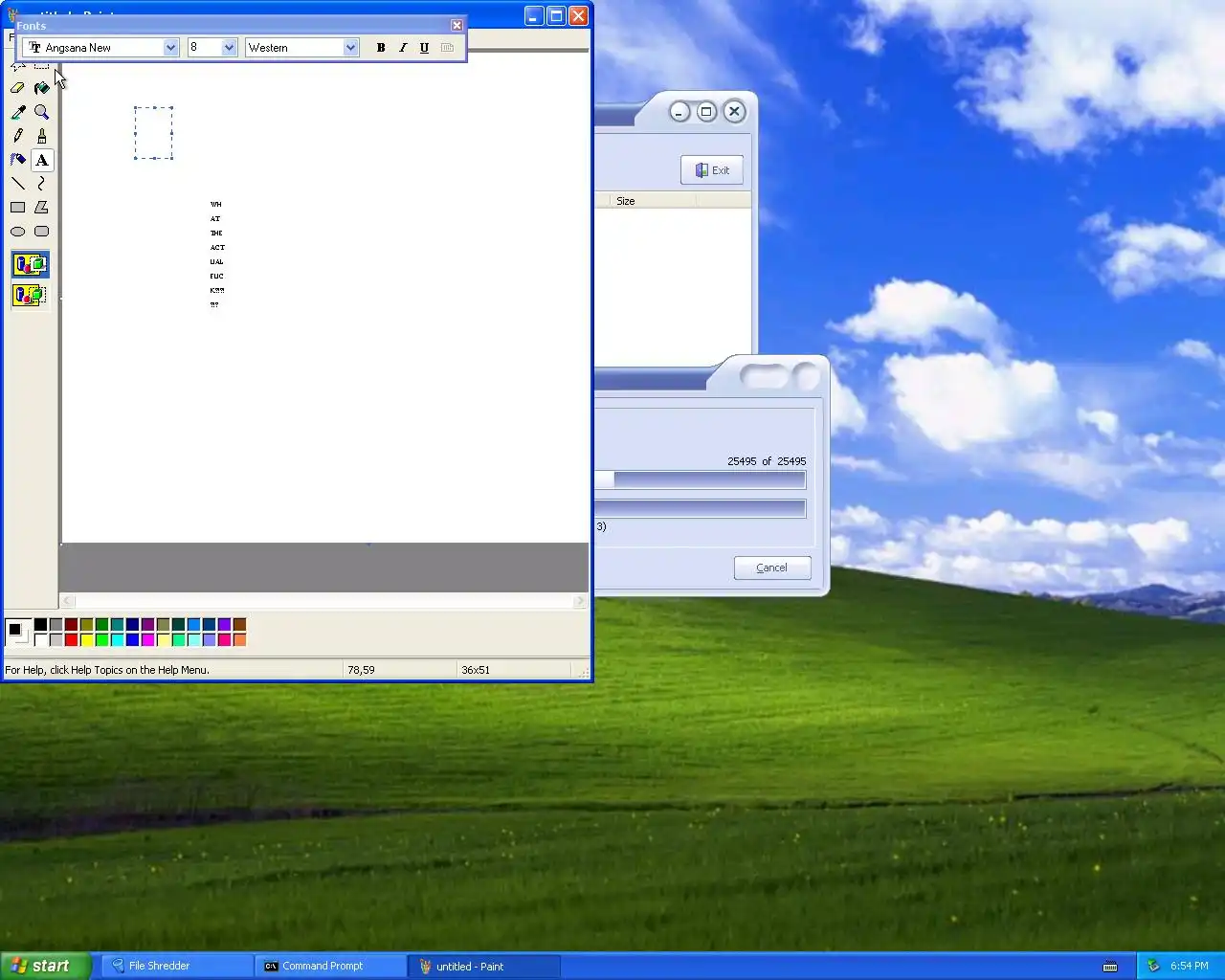Select the Brush tool

click(41, 136)
